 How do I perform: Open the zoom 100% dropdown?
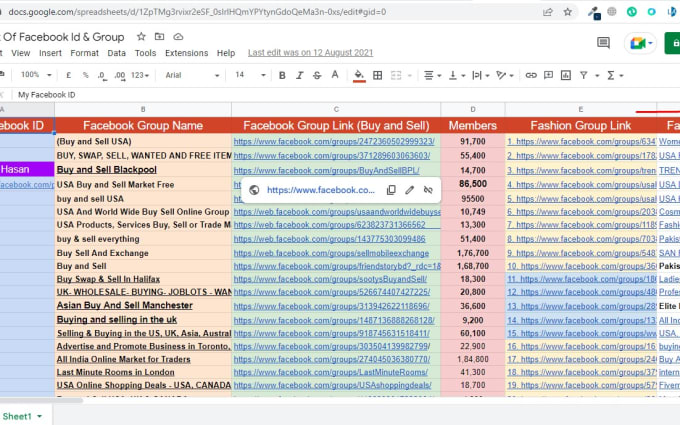point(36,75)
